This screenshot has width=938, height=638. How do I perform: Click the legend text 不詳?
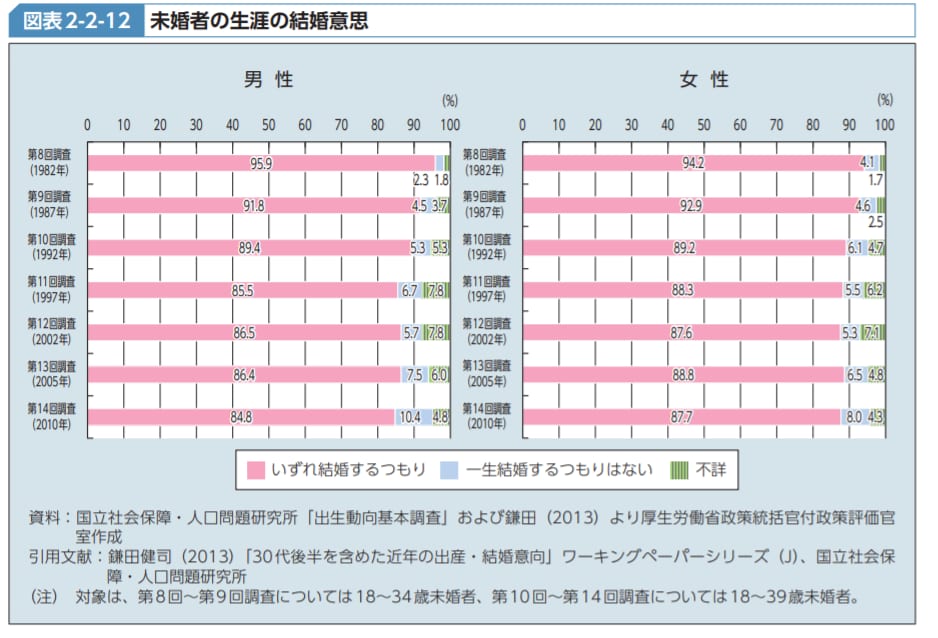pyautogui.click(x=711, y=470)
